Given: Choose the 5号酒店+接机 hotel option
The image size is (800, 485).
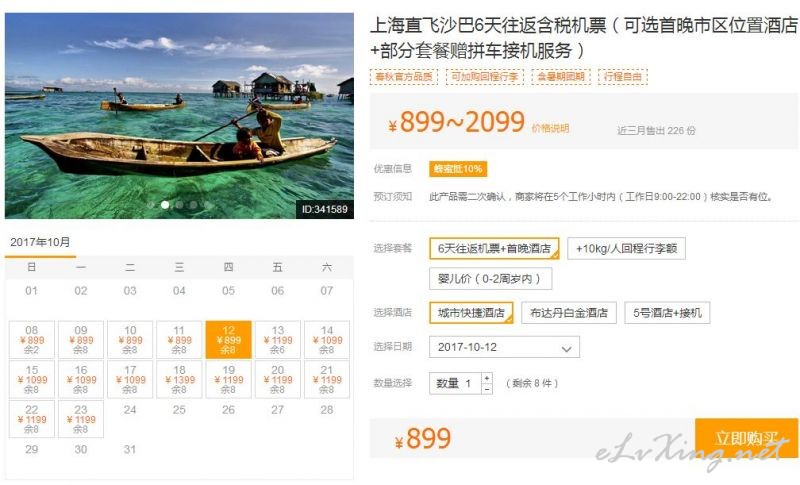Looking at the screenshot, I should (x=667, y=313).
